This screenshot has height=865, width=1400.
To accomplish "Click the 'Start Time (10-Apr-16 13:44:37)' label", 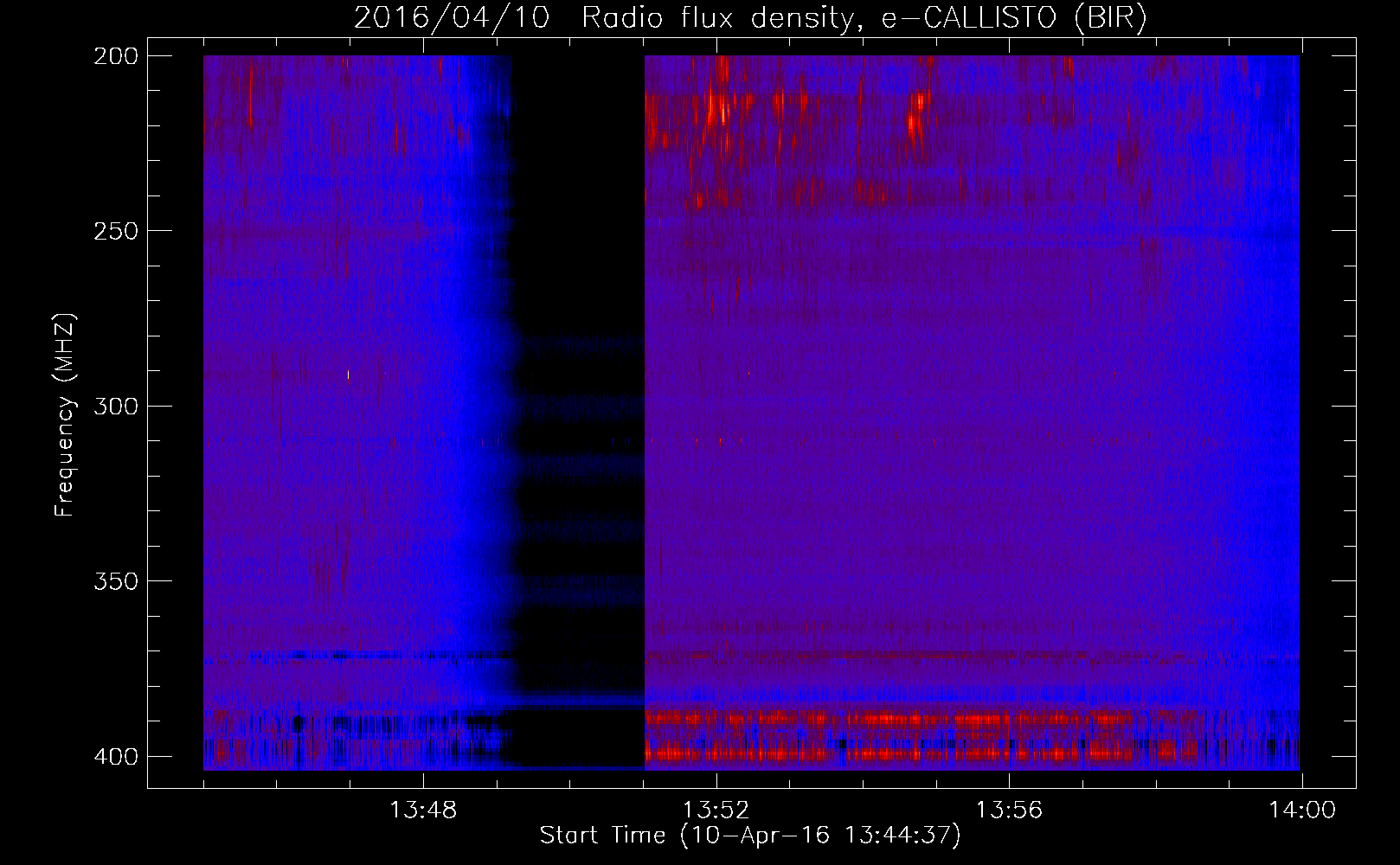I will [x=750, y=836].
